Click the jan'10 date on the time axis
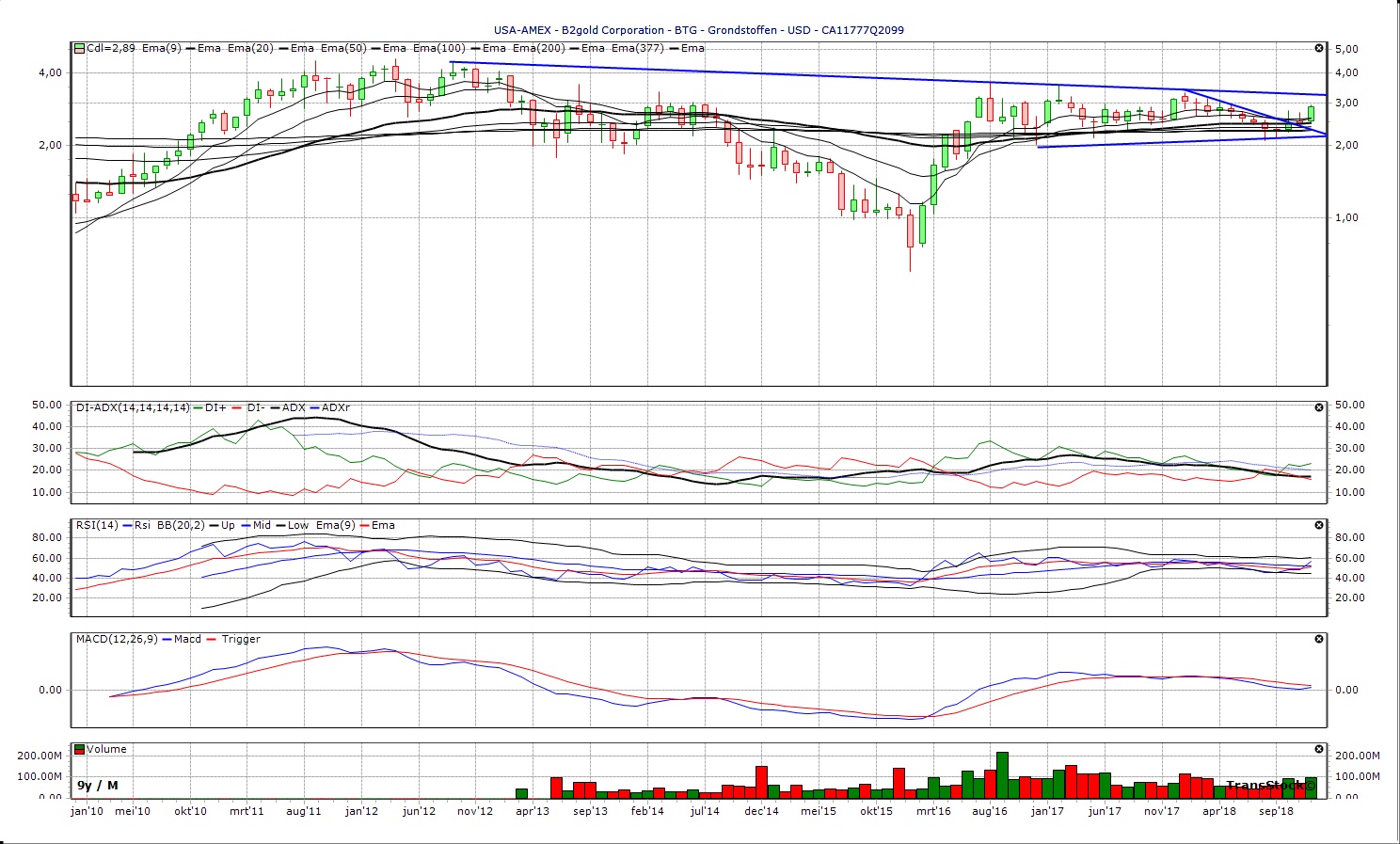The width and height of the screenshot is (1400, 844). [x=87, y=811]
